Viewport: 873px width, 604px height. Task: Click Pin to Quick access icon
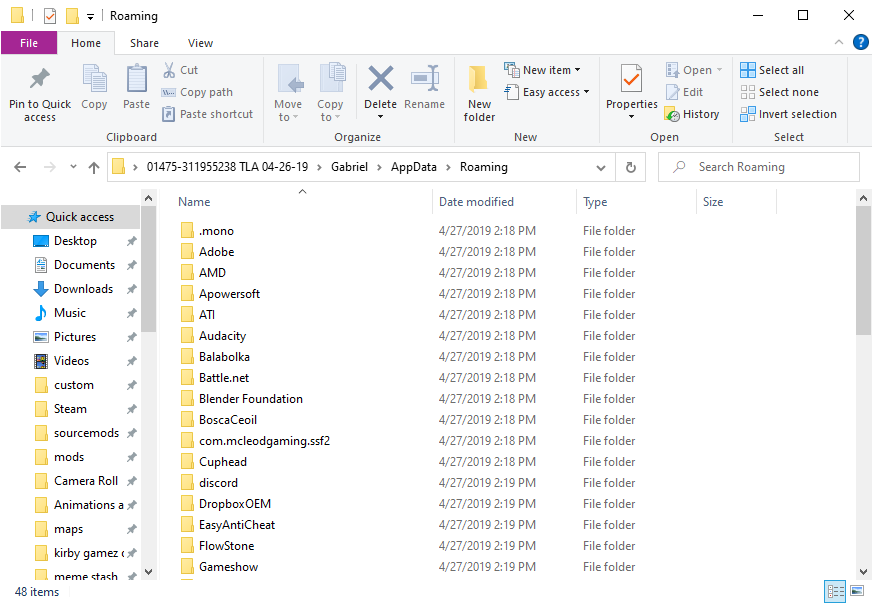pyautogui.click(x=40, y=79)
